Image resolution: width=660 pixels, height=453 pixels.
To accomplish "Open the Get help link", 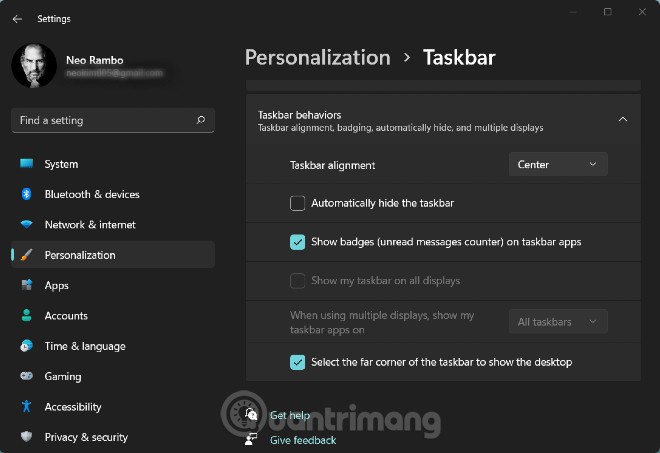I will 290,415.
